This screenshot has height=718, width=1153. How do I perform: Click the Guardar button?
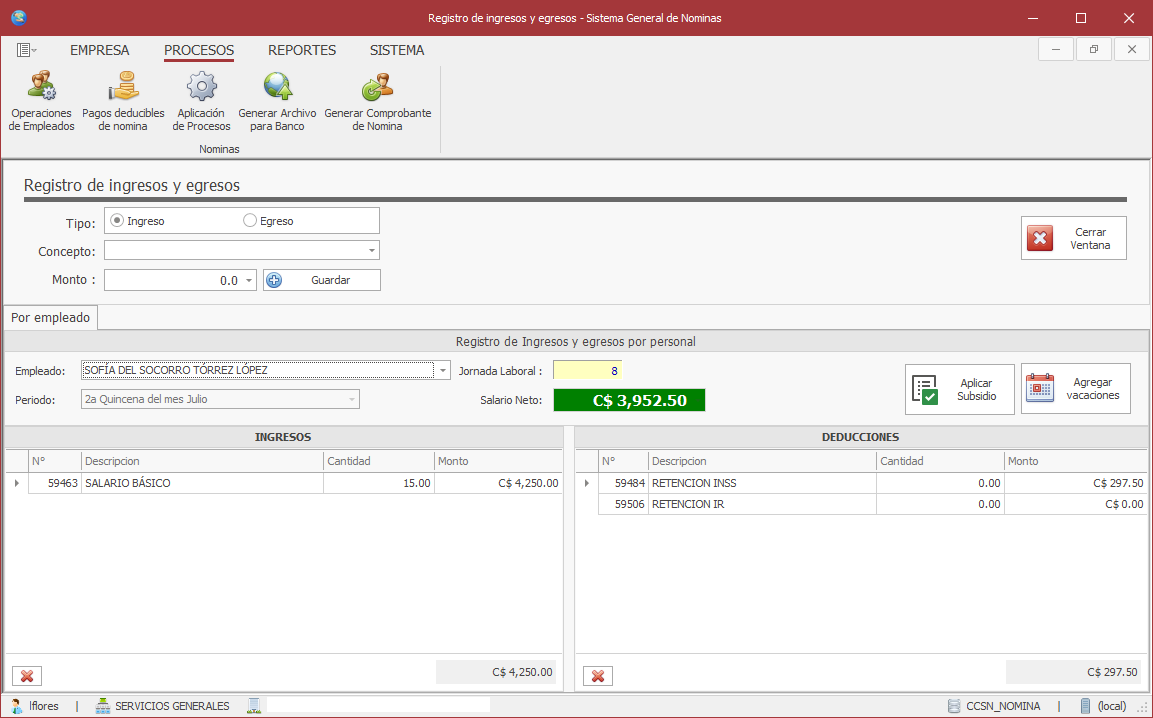tap(322, 280)
